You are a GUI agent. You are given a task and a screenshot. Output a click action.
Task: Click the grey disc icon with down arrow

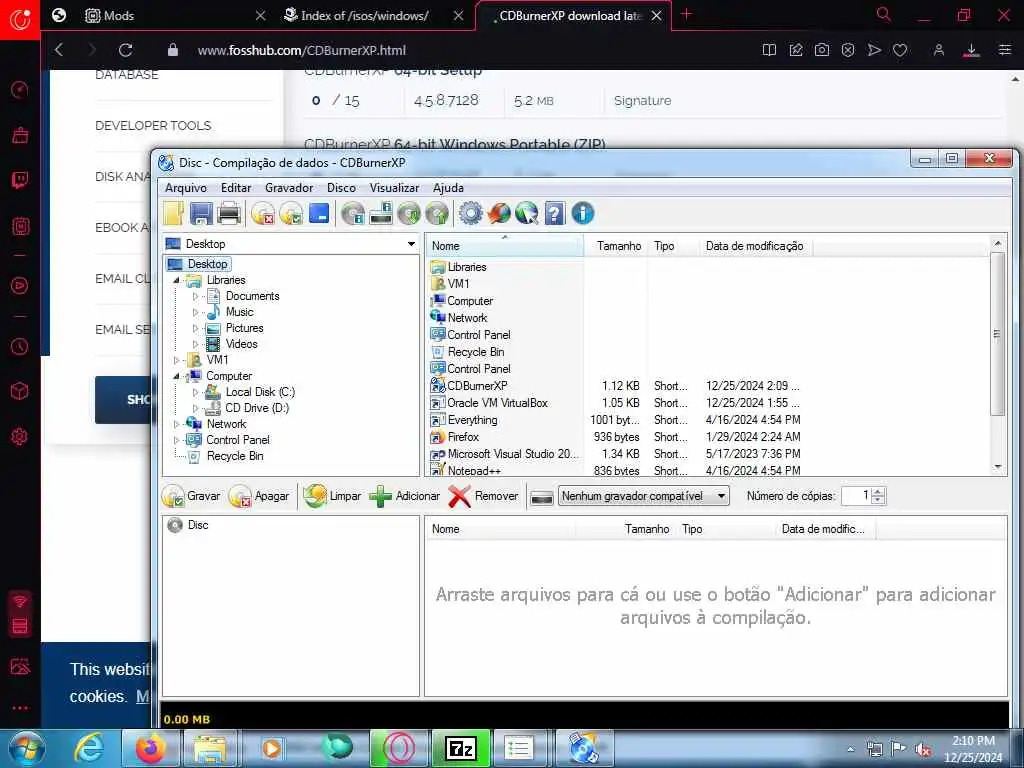(x=409, y=214)
